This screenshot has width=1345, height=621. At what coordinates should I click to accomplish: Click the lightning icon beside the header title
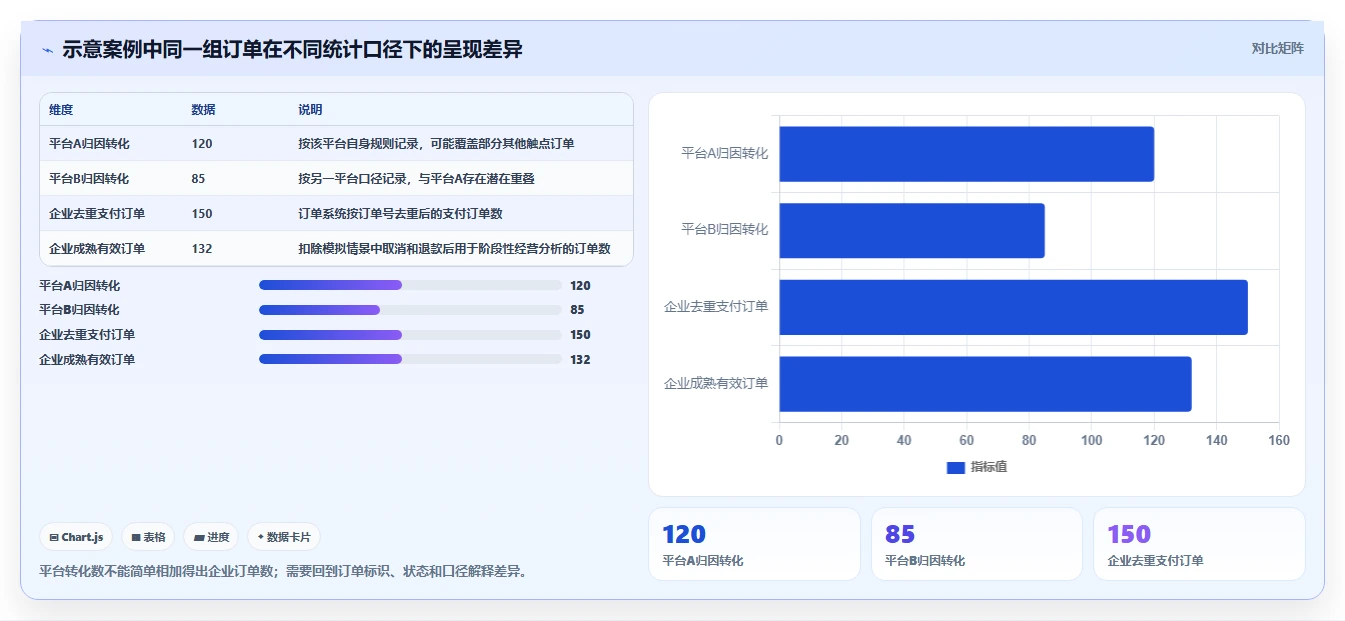(47, 50)
